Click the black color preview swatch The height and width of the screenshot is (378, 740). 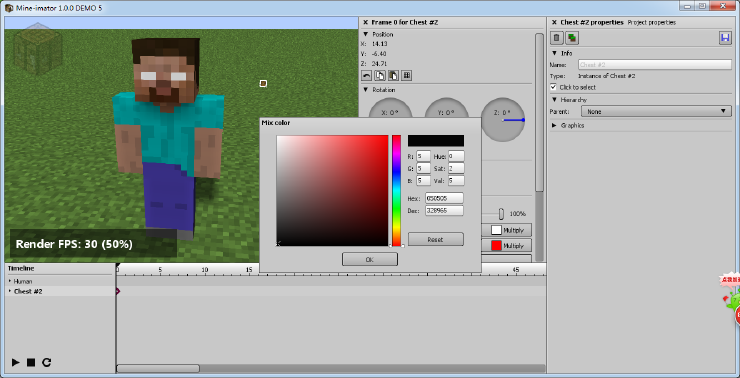coord(436,141)
